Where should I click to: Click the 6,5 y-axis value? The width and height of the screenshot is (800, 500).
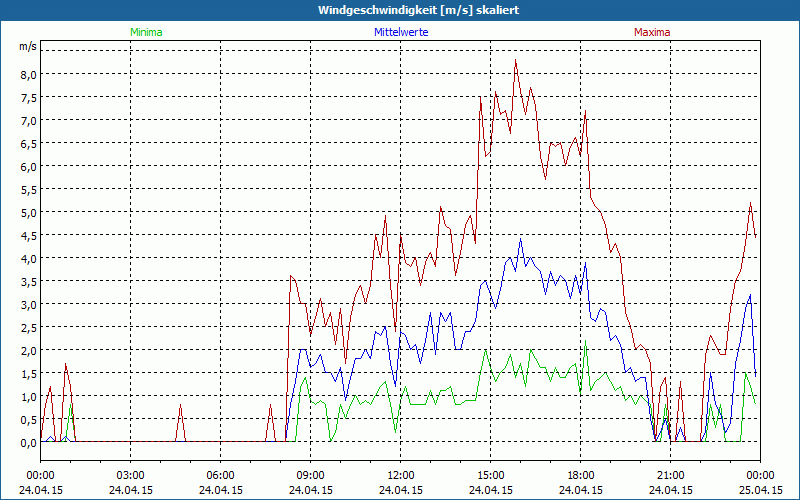tap(29, 143)
